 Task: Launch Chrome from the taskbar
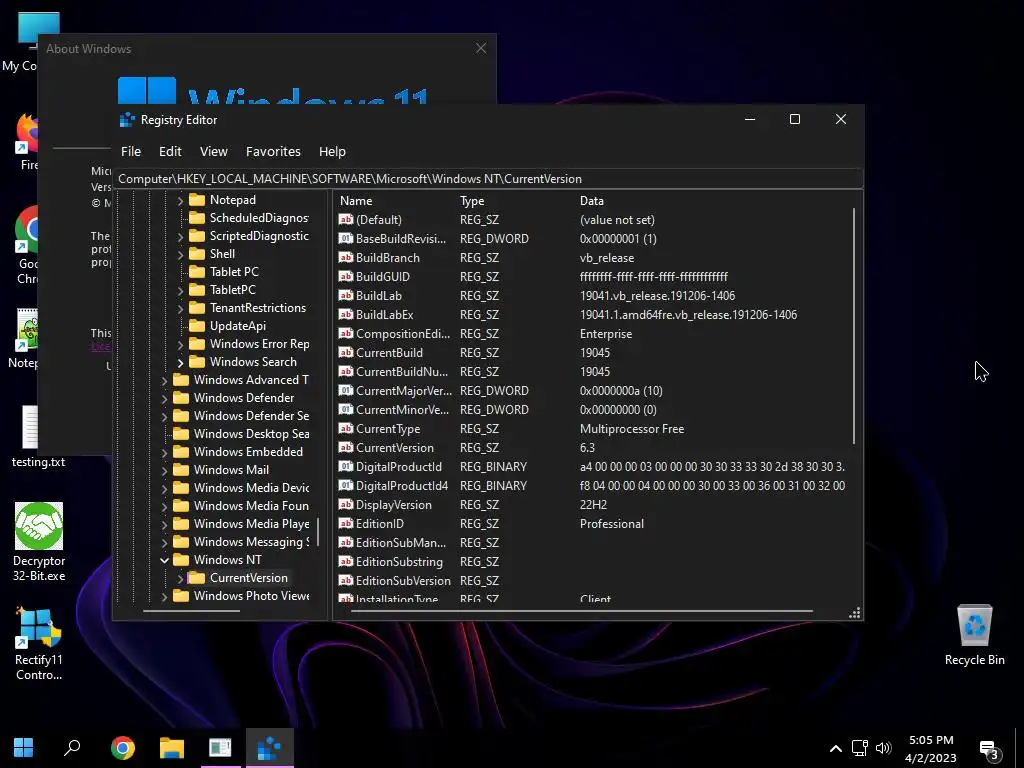coord(123,748)
